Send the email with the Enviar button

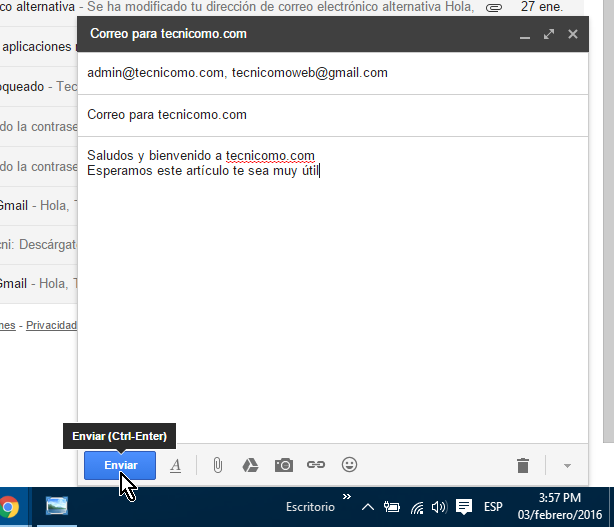coord(120,465)
